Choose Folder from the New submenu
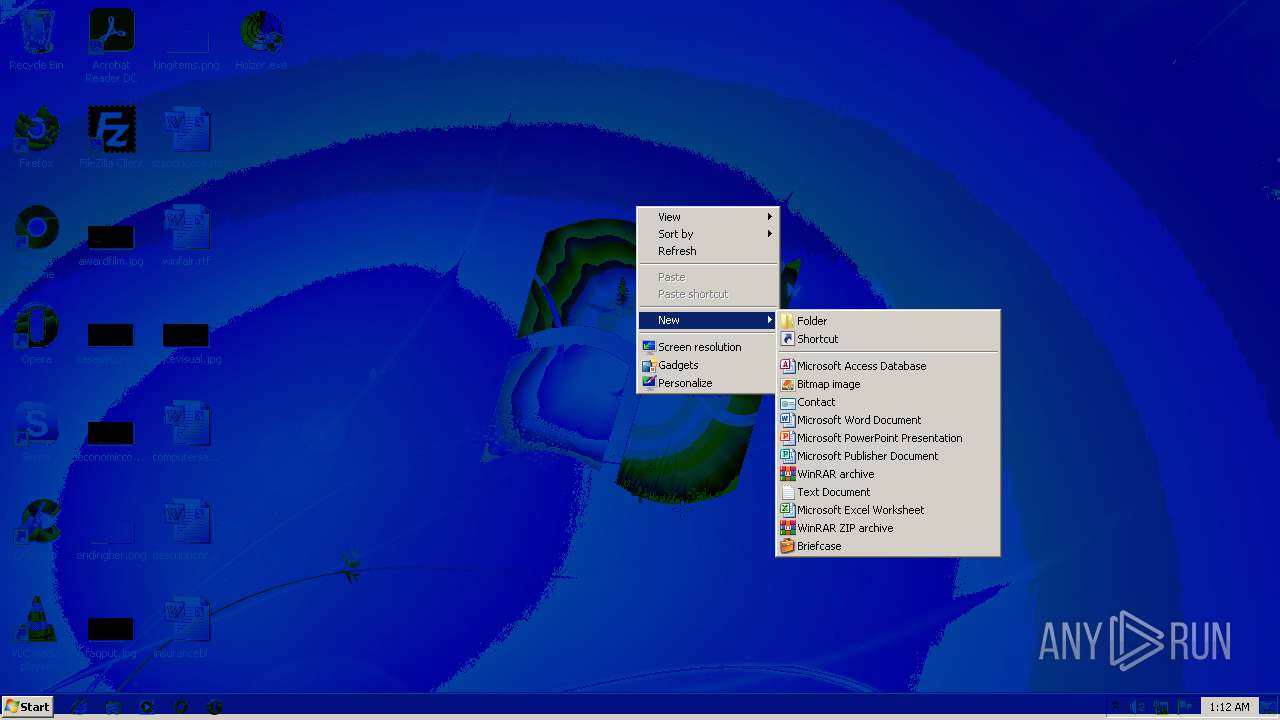The image size is (1280, 720). tap(888, 321)
